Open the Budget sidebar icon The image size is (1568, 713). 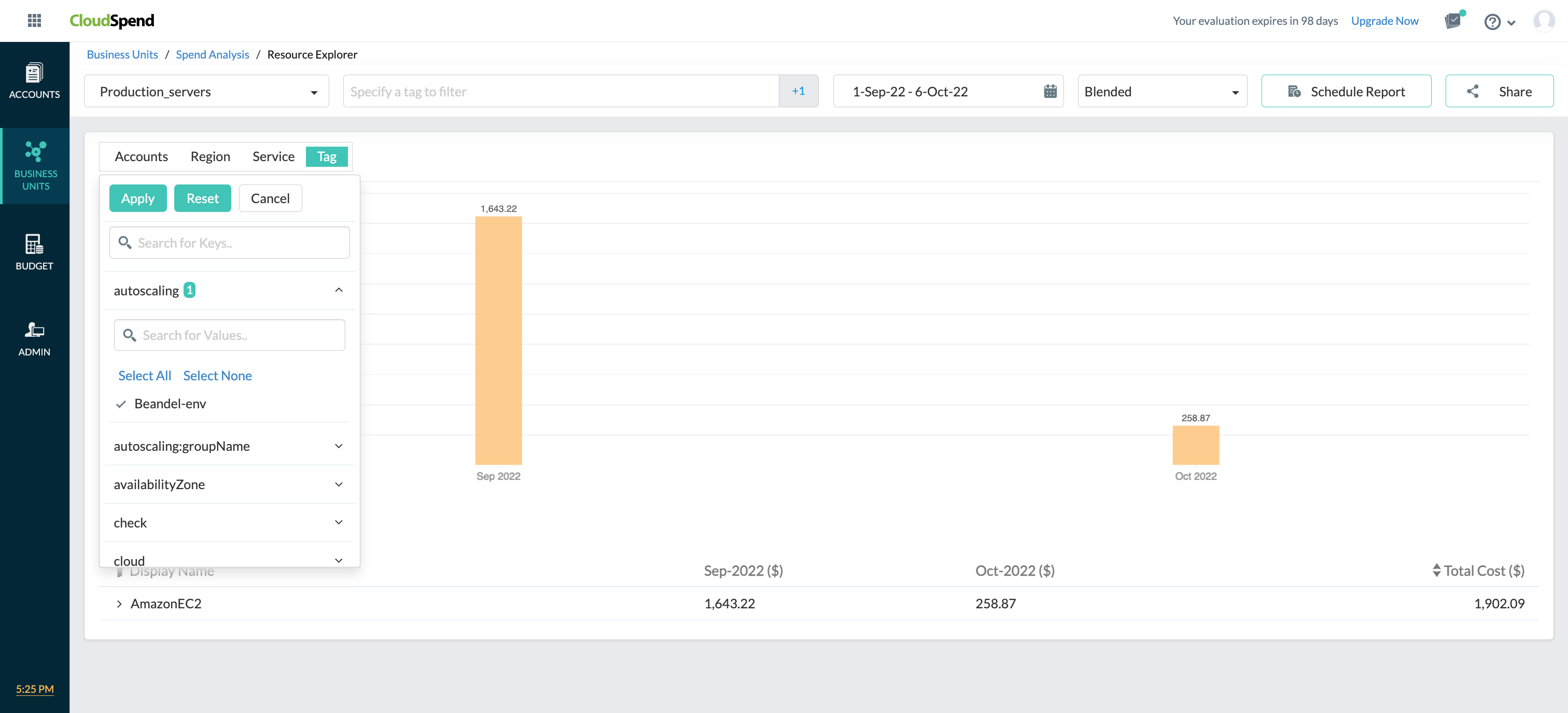click(35, 252)
